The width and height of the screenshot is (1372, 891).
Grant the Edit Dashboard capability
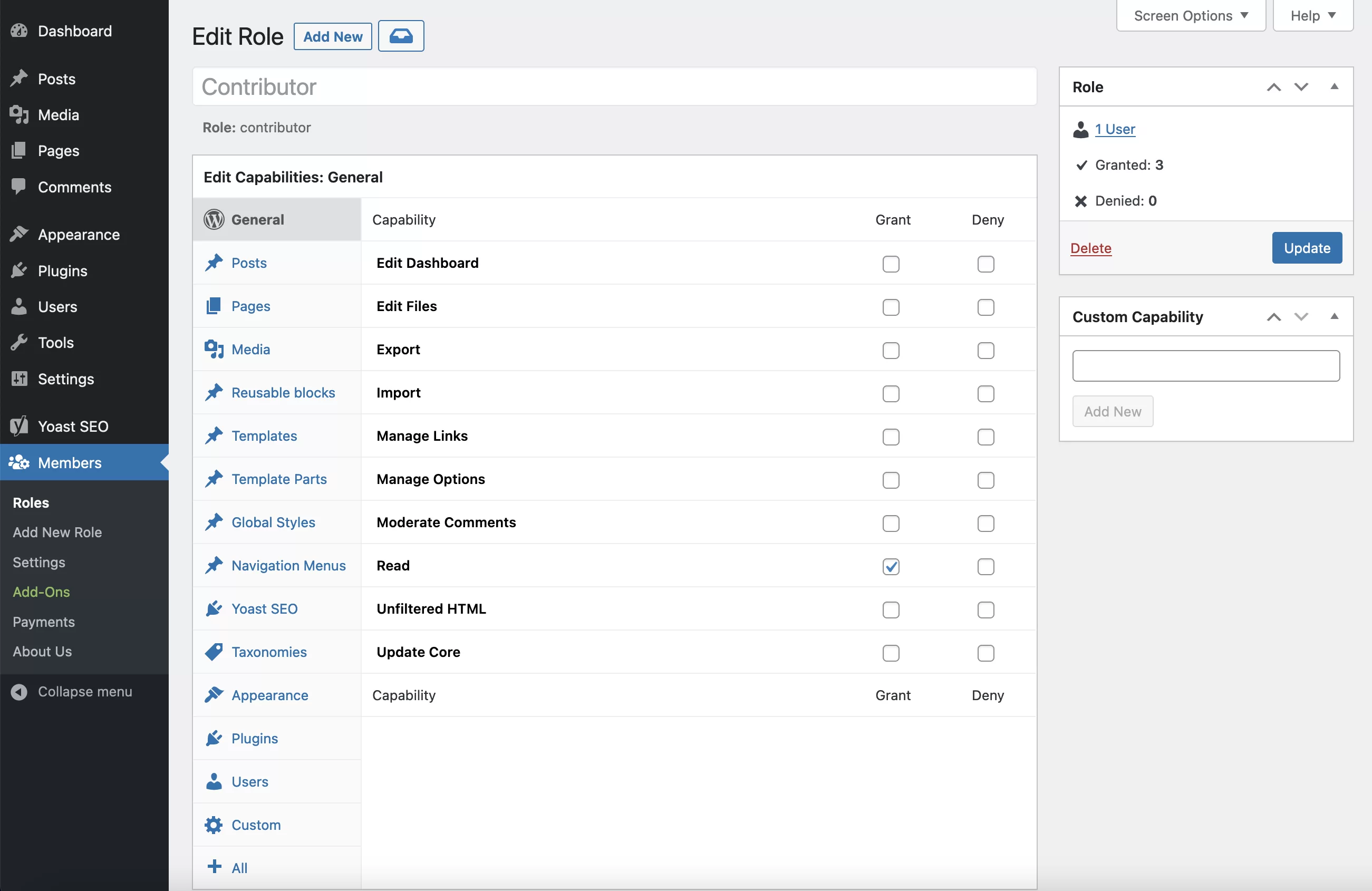click(x=891, y=264)
